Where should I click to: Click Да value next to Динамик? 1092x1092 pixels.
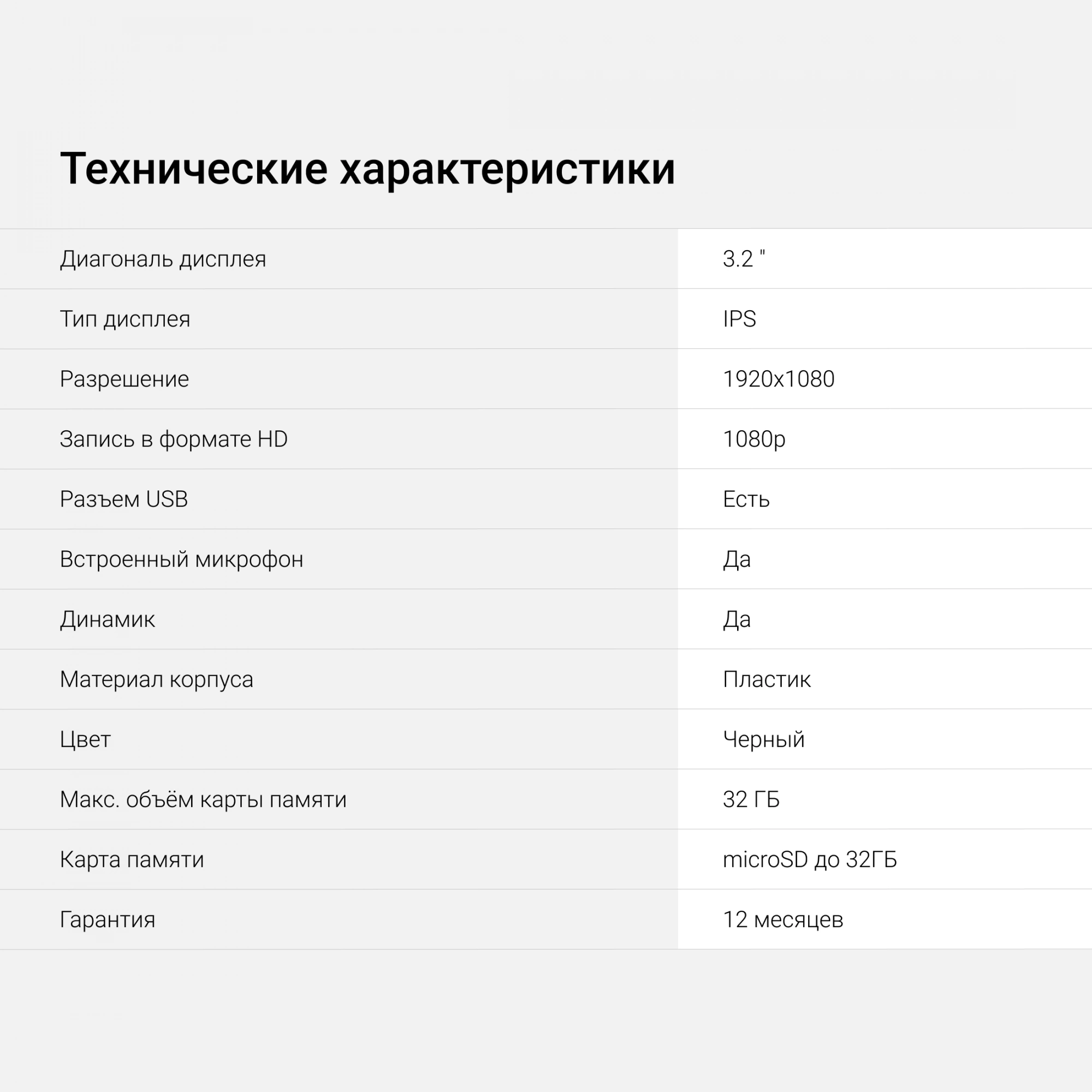(737, 619)
